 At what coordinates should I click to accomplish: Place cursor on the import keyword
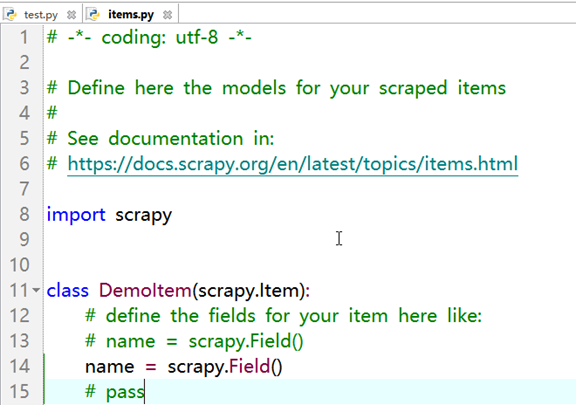coord(76,214)
